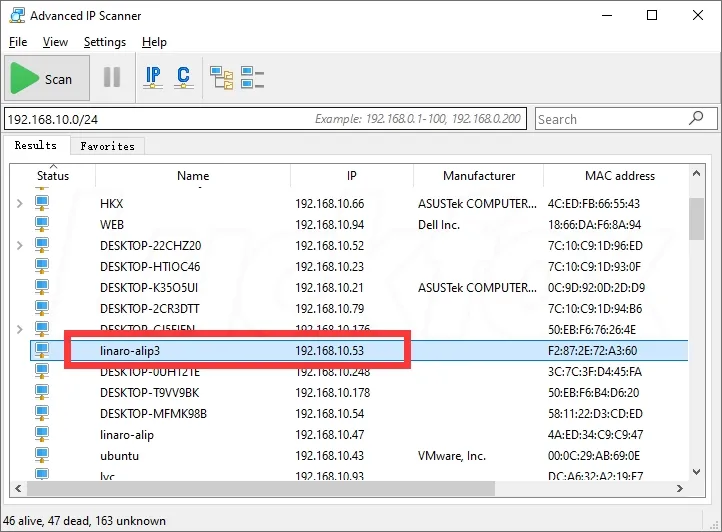Select the DESKTOP-2CR3DTT entry
Image resolution: width=722 pixels, height=532 pixels.
150,309
